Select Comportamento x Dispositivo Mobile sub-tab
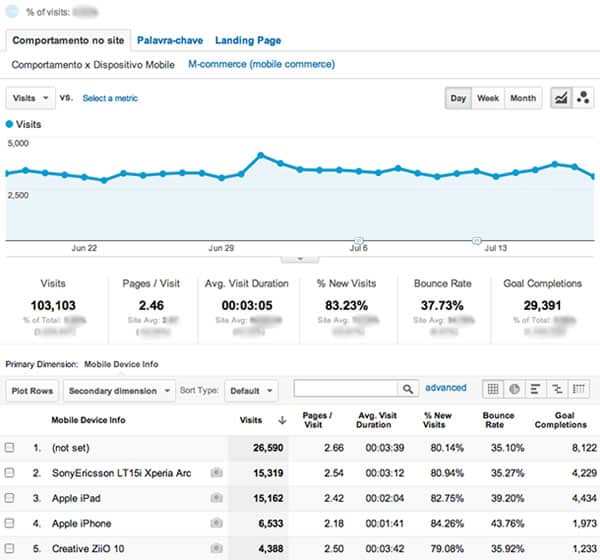The image size is (600, 560). pos(93,65)
